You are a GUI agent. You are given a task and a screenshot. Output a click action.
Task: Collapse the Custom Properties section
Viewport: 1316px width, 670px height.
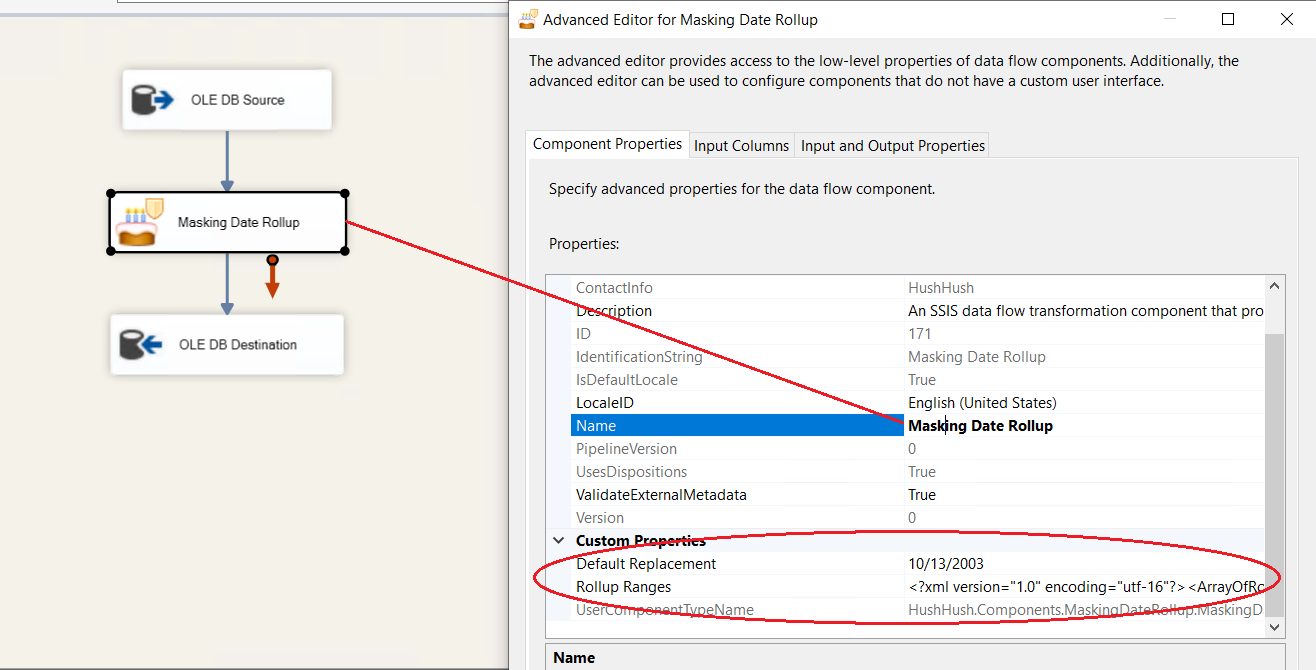(x=558, y=541)
